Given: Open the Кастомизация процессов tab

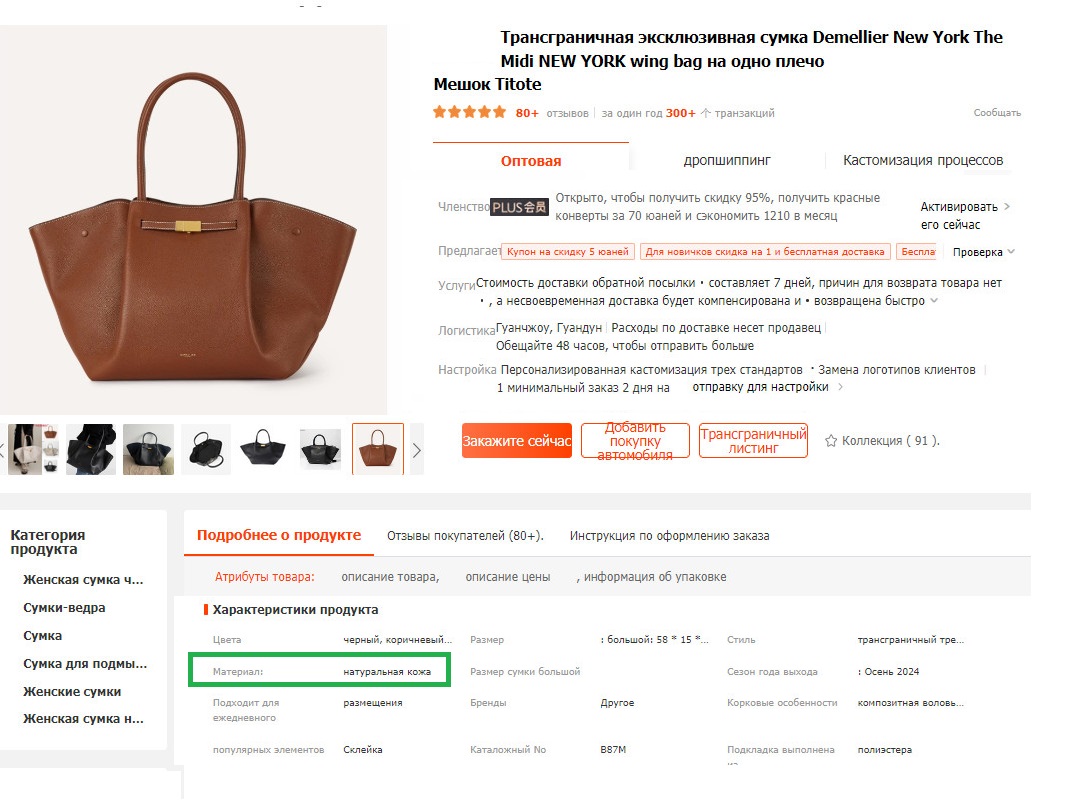Looking at the screenshot, I should (x=922, y=160).
